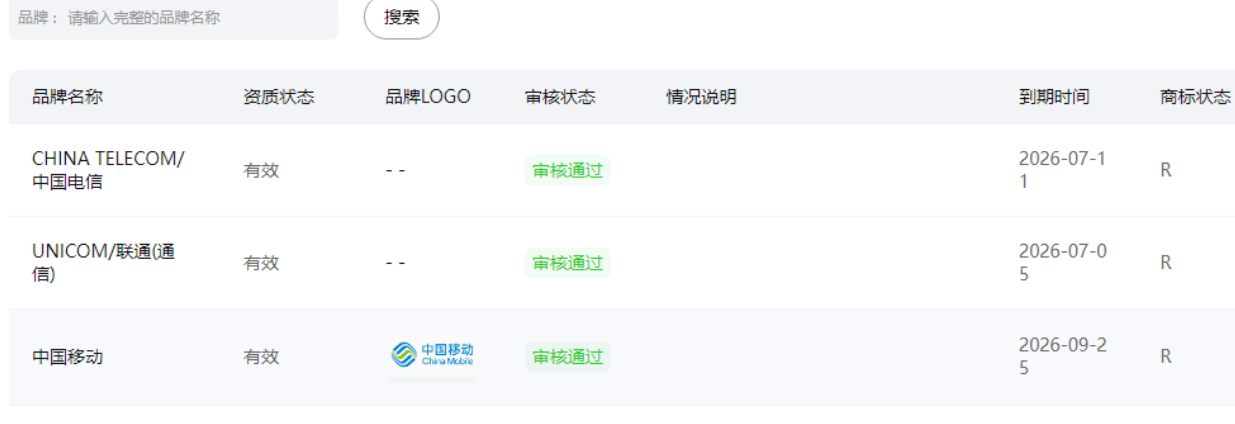Click the 资质状态 column header
This screenshot has height=424, width=1235.
(279, 97)
